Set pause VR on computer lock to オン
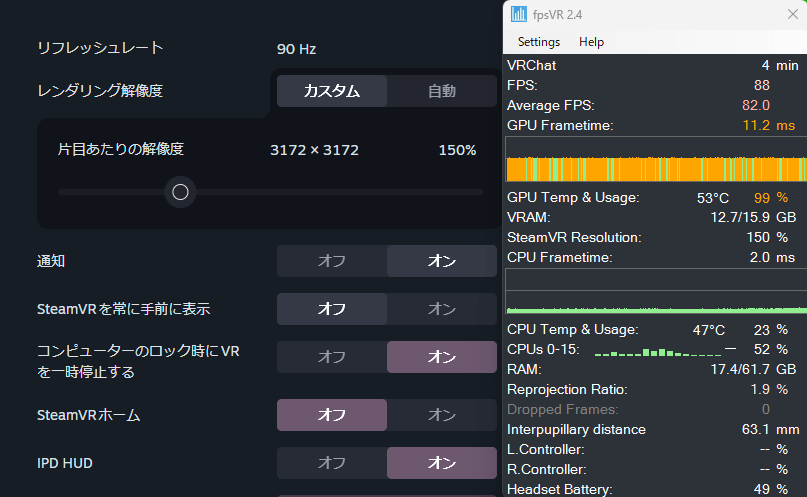The width and height of the screenshot is (807, 497). 441,357
